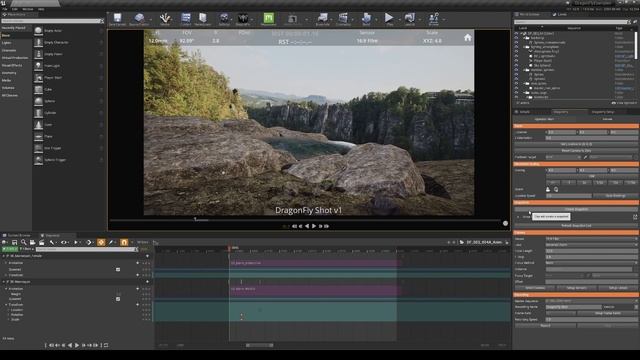Open the File menu
The image size is (640, 360).
[4, 9]
